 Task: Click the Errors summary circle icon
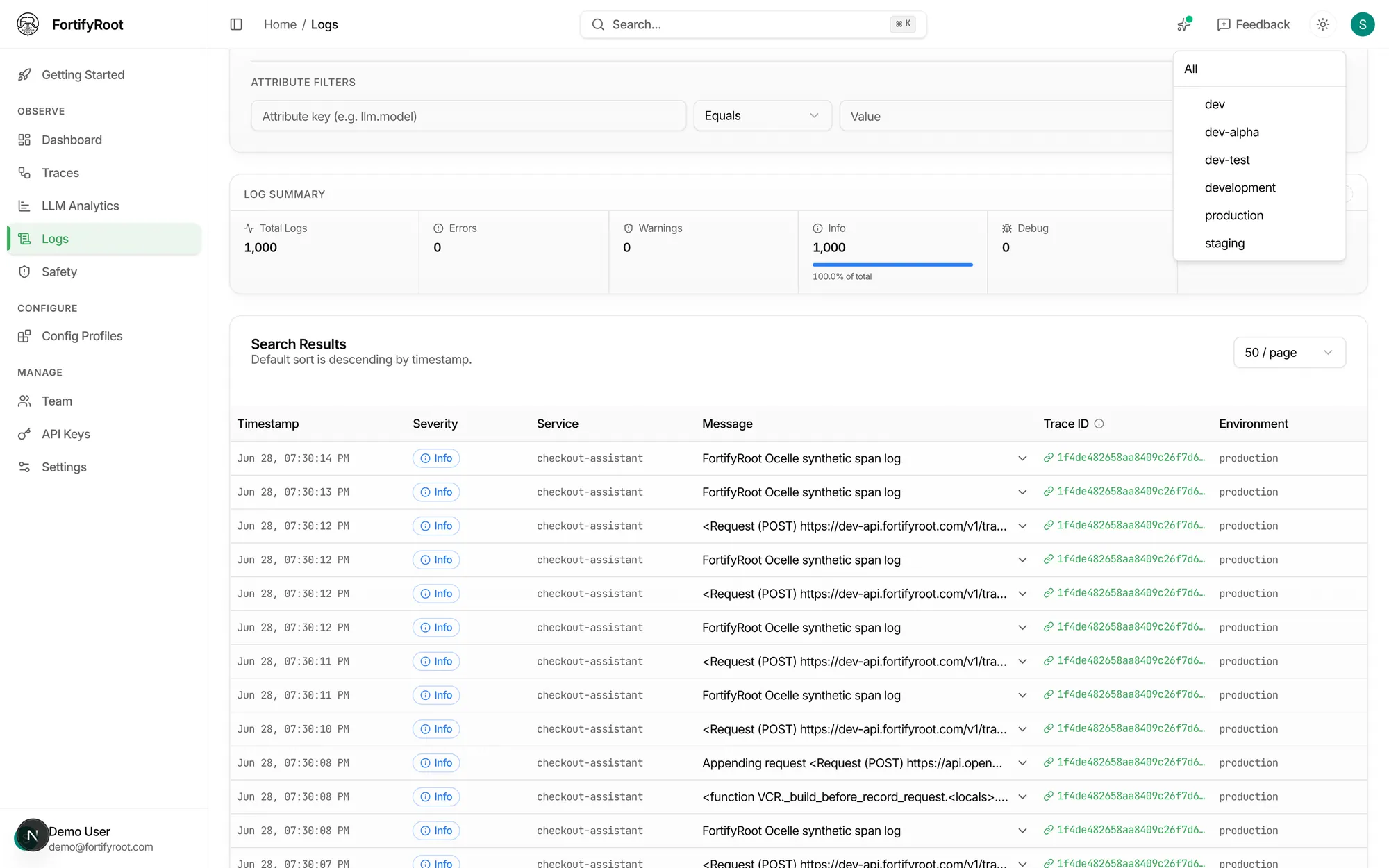[438, 228]
